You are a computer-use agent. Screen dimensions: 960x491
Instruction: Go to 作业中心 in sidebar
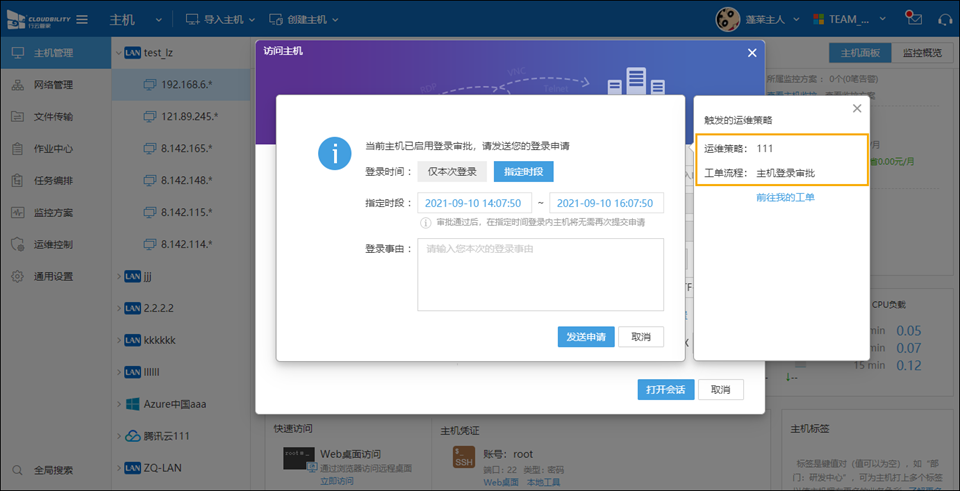(x=54, y=149)
